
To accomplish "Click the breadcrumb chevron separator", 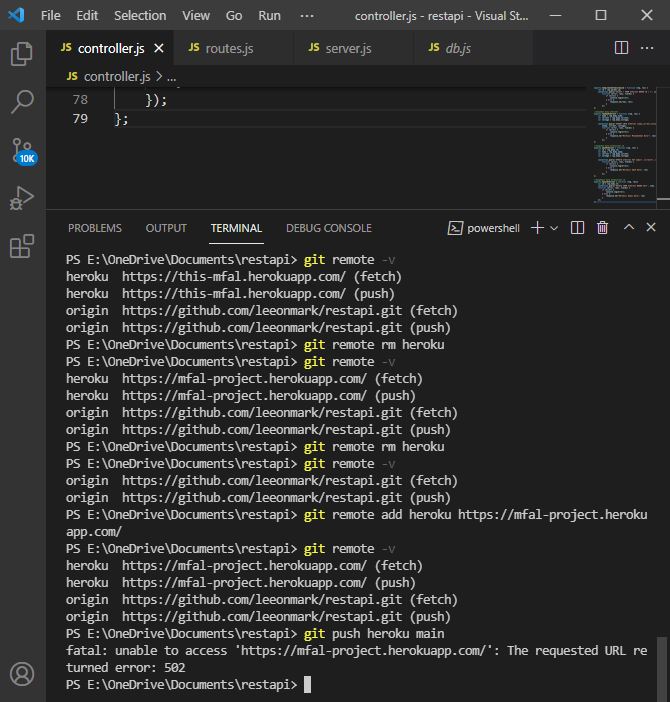I will [x=159, y=77].
